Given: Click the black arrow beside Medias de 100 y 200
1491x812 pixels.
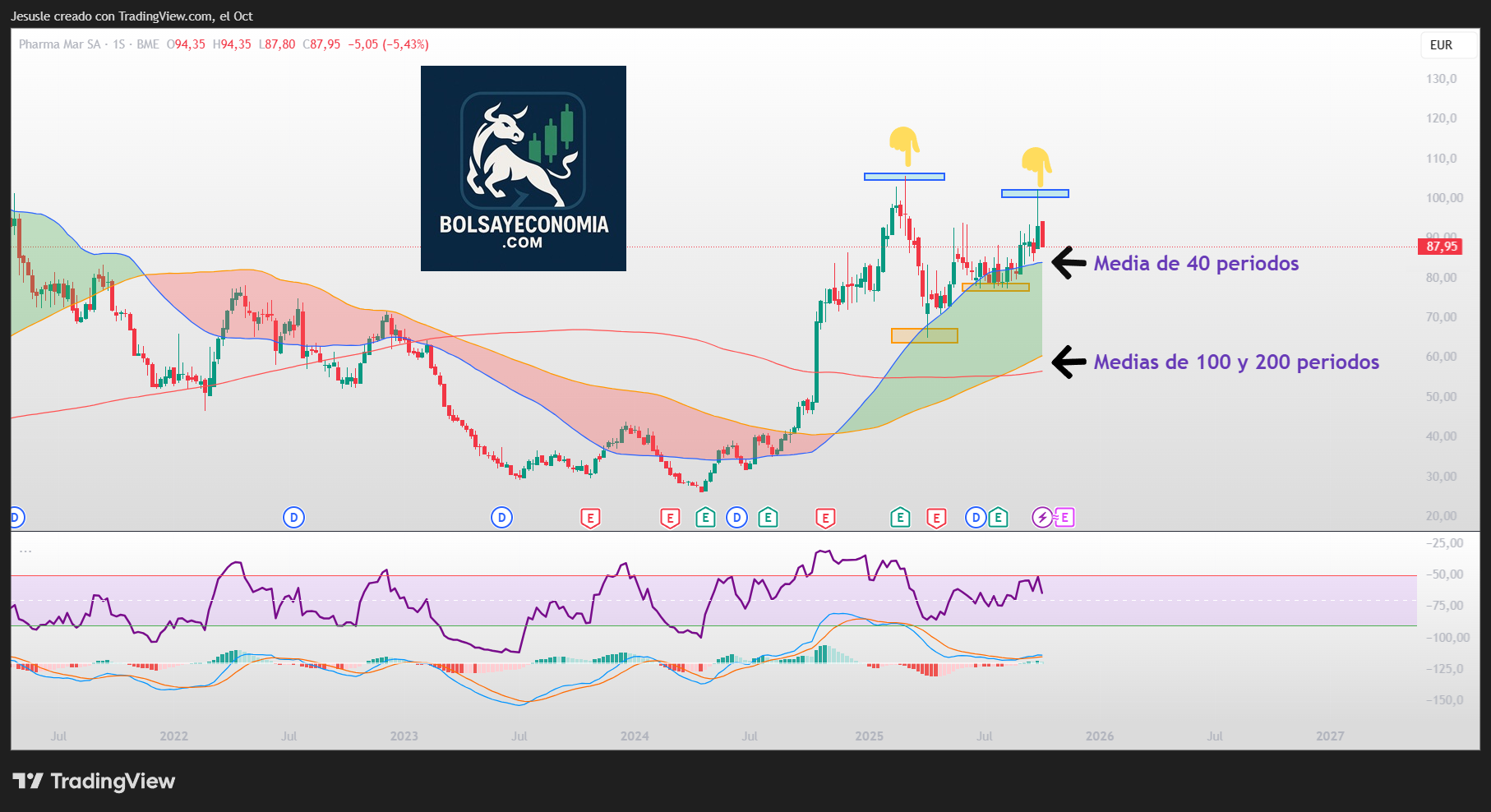Looking at the screenshot, I should [x=1069, y=362].
